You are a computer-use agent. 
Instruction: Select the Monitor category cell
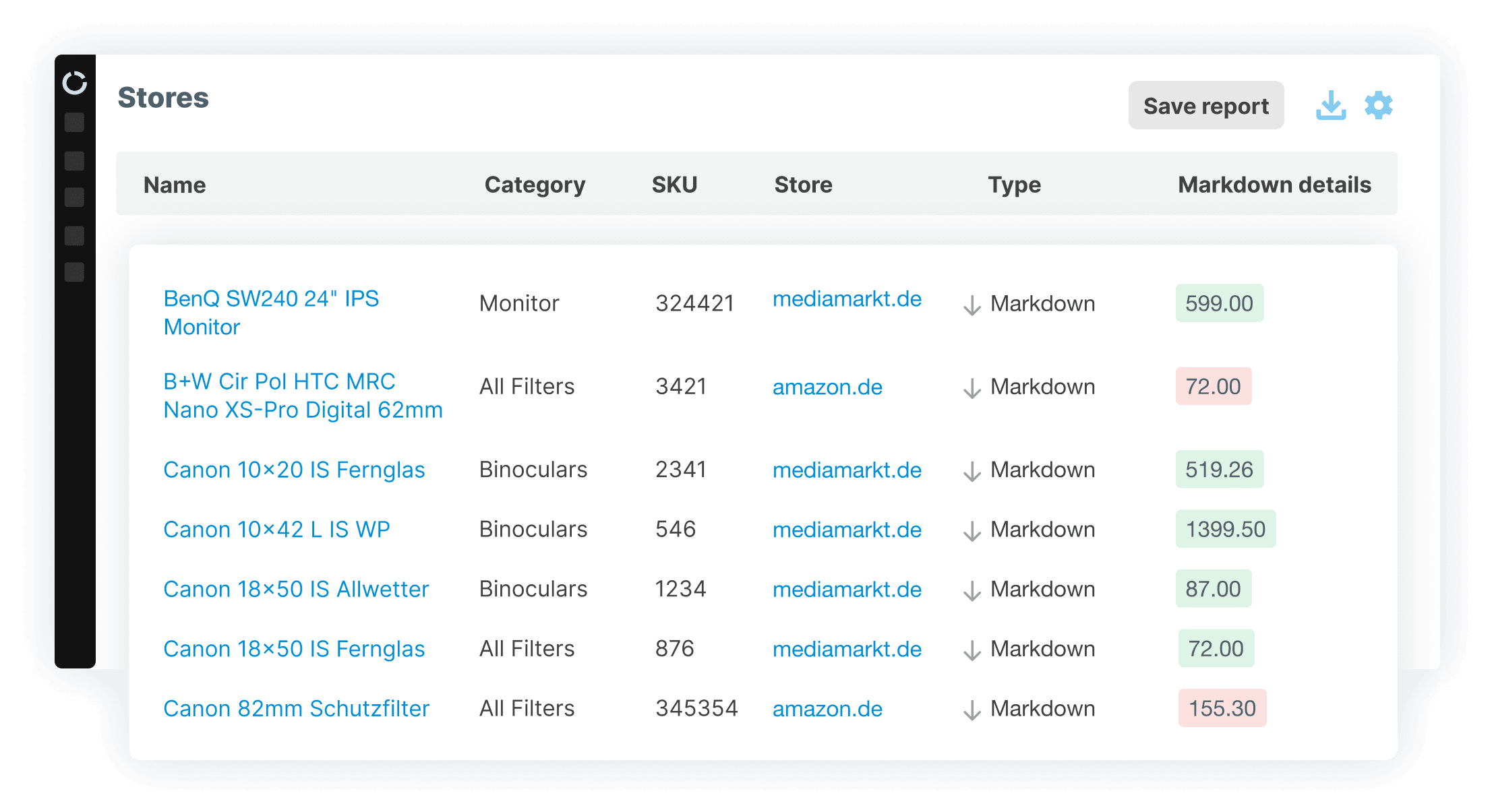pos(519,303)
